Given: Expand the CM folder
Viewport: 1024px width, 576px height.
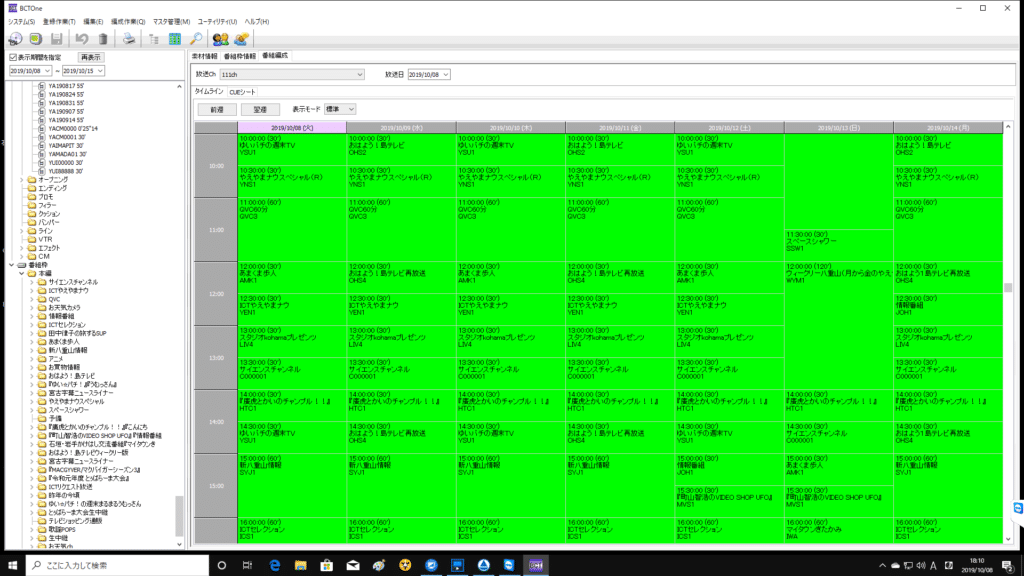Looking at the screenshot, I should (22, 257).
